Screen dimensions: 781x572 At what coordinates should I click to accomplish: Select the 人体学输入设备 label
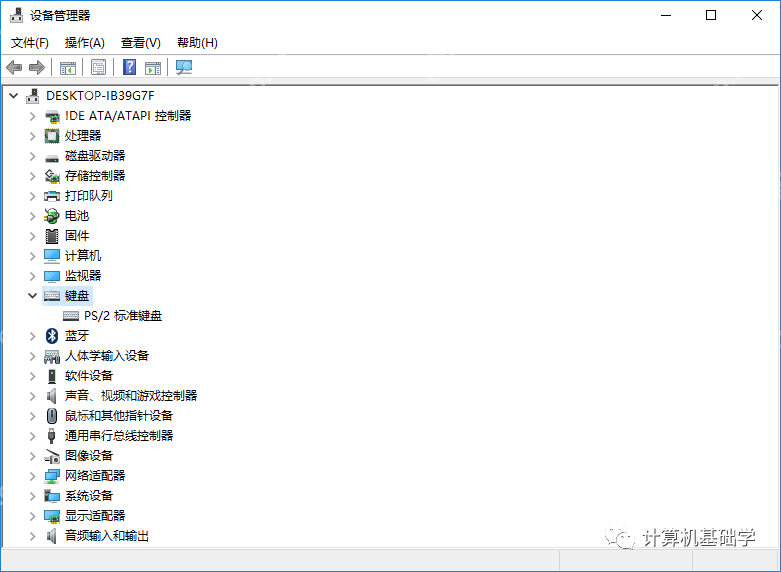point(107,356)
